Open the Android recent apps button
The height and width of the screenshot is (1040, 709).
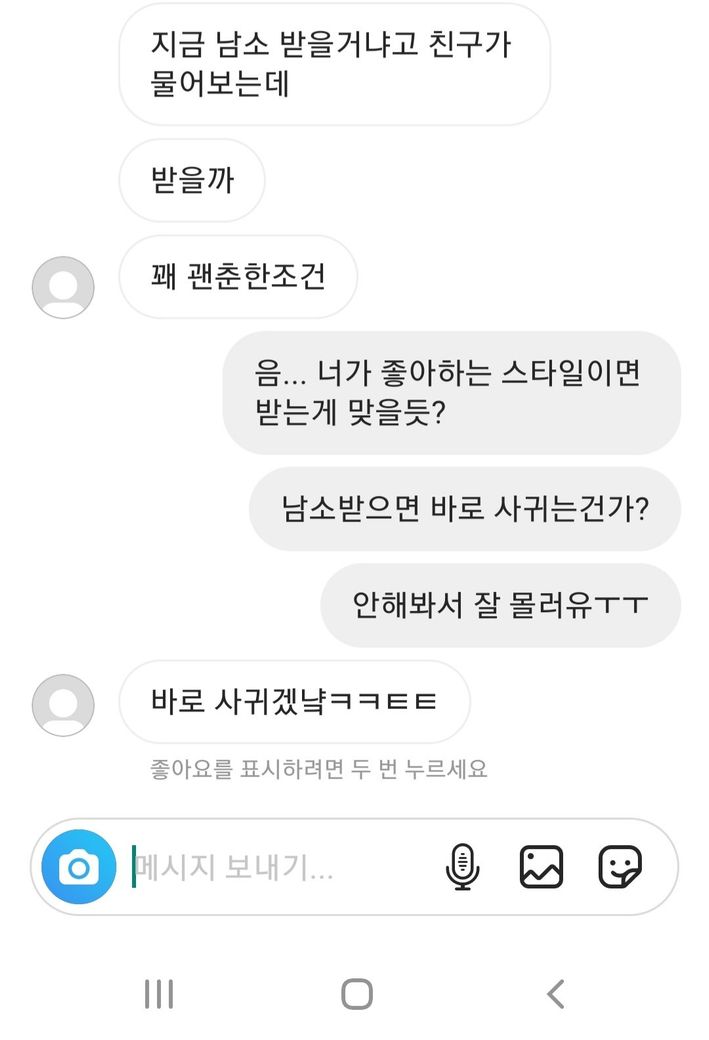tap(159, 994)
